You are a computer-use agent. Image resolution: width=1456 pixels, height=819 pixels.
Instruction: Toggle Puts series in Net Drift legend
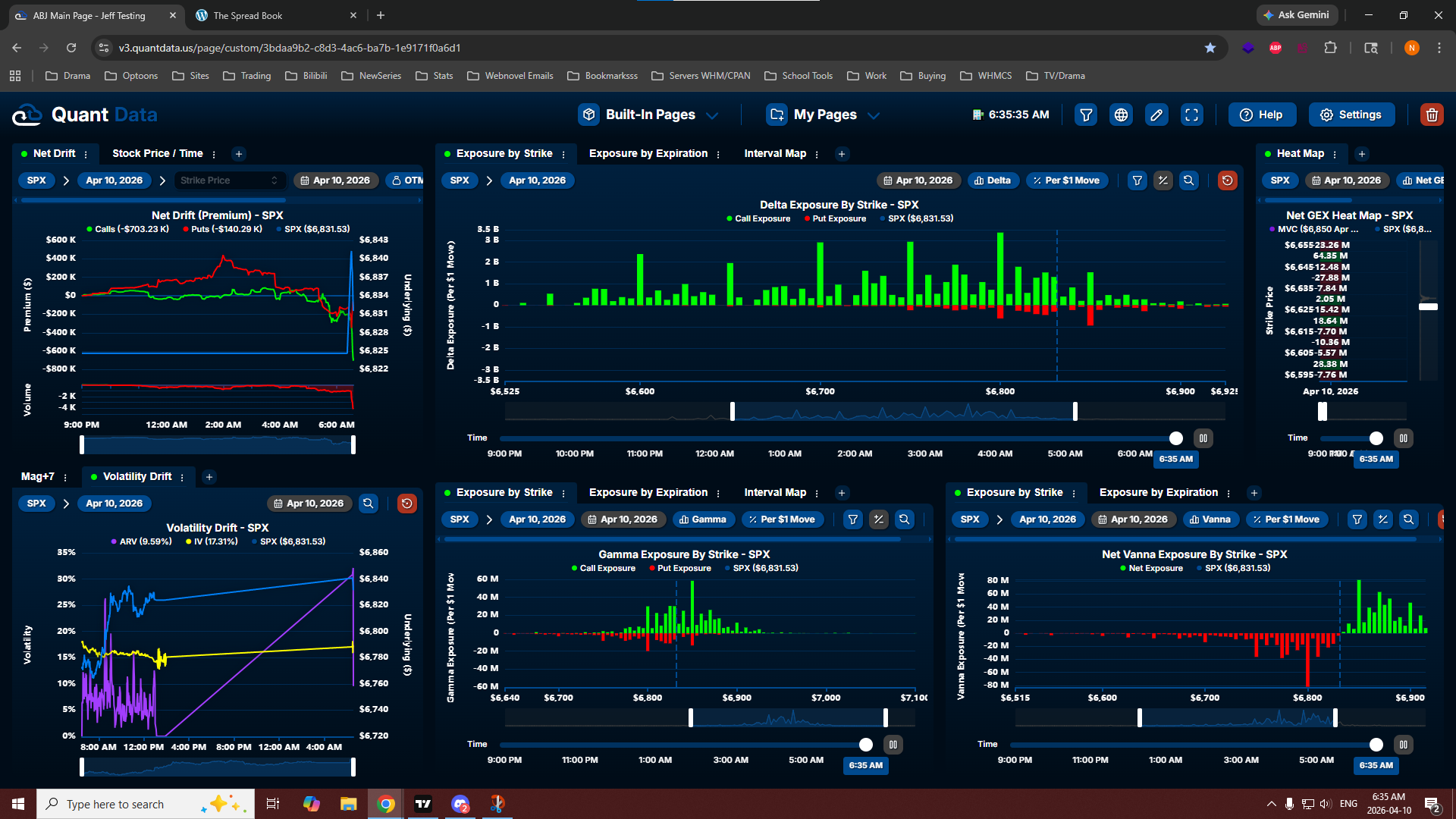(222, 229)
